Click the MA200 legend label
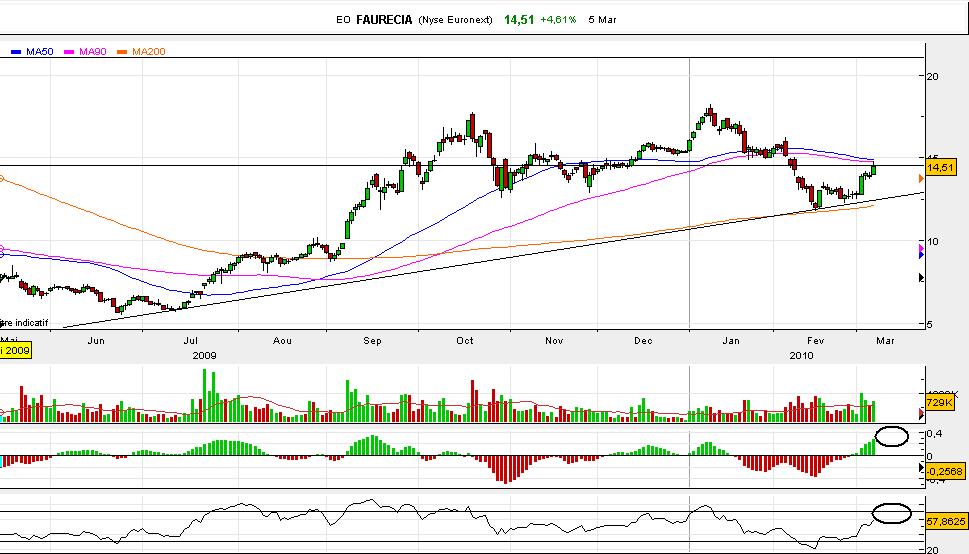Screen dimensions: 969x554 click(x=149, y=52)
